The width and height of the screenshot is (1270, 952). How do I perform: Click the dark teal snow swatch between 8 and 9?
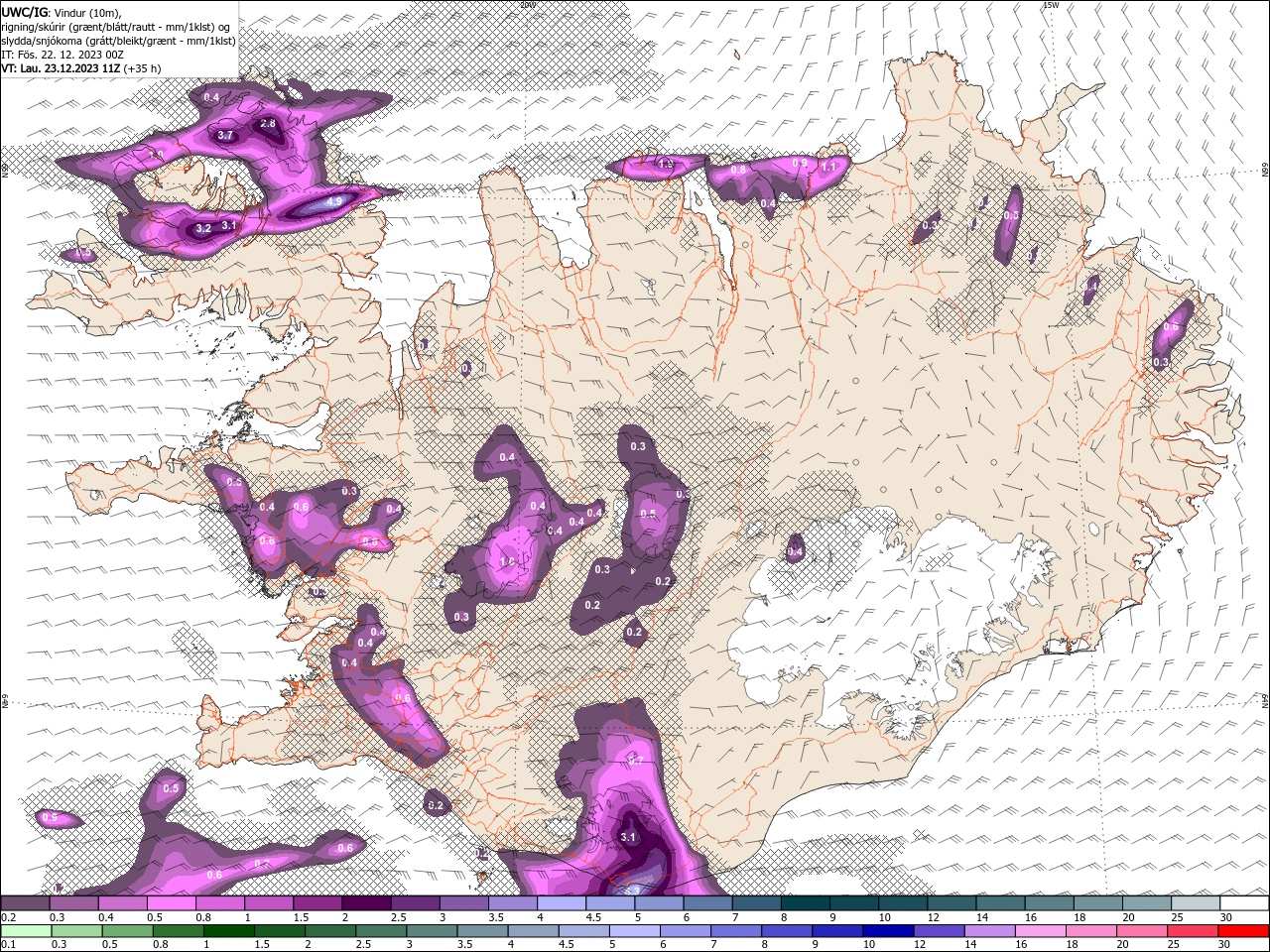(805, 902)
